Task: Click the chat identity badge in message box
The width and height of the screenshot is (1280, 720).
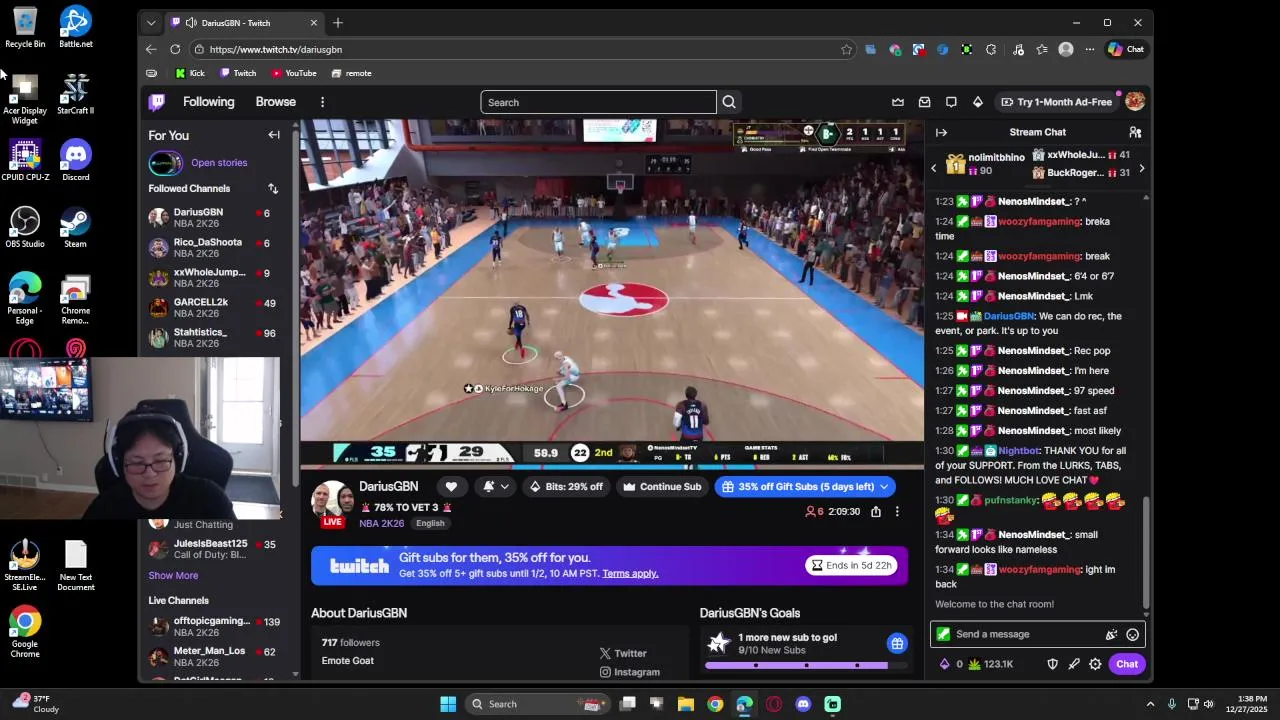Action: pos(943,634)
